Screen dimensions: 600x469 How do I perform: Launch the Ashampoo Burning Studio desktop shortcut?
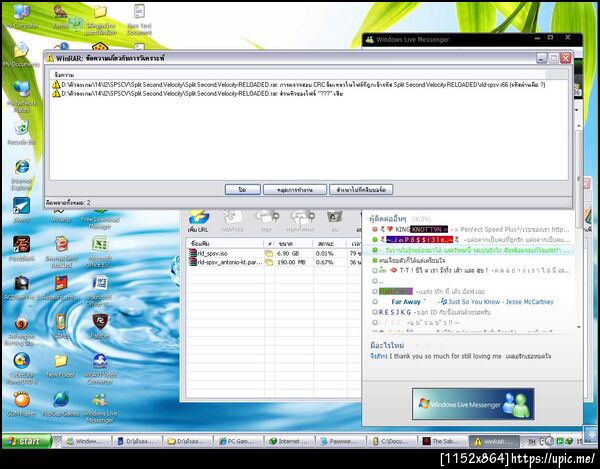tap(21, 331)
